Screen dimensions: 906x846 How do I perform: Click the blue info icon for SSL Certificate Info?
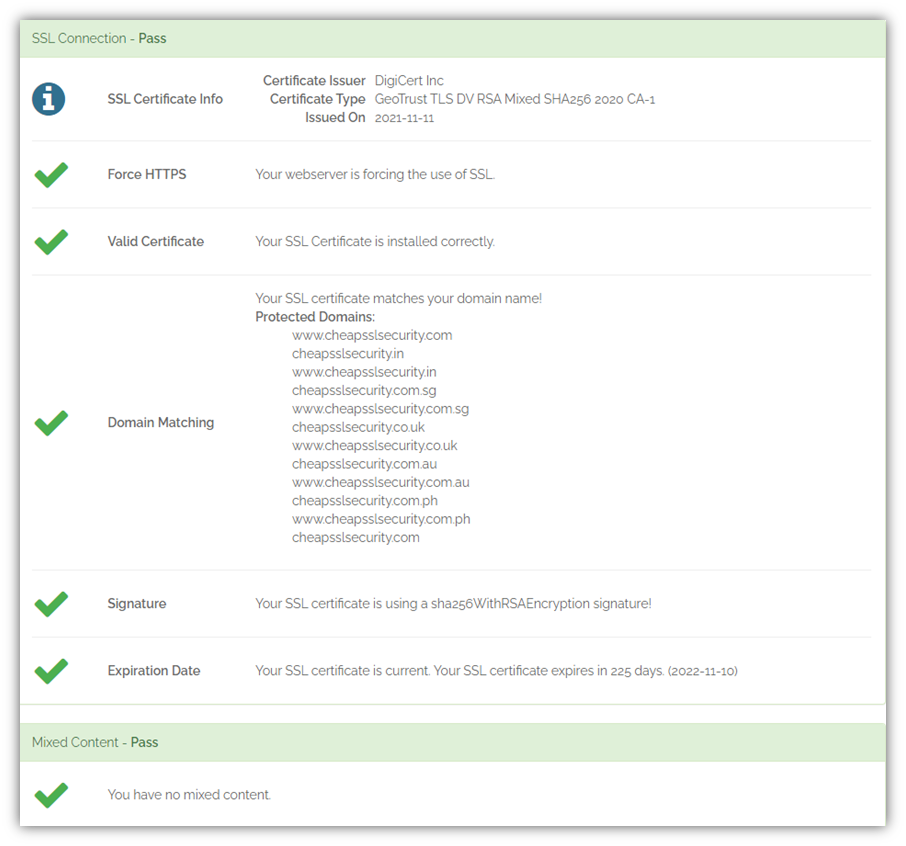(x=49, y=99)
